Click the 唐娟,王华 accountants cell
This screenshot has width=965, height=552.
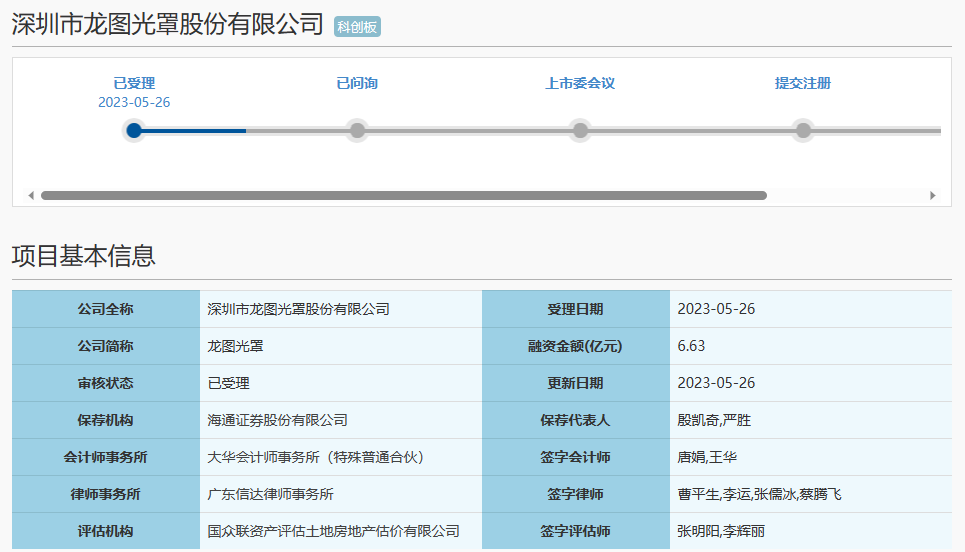(x=811, y=457)
